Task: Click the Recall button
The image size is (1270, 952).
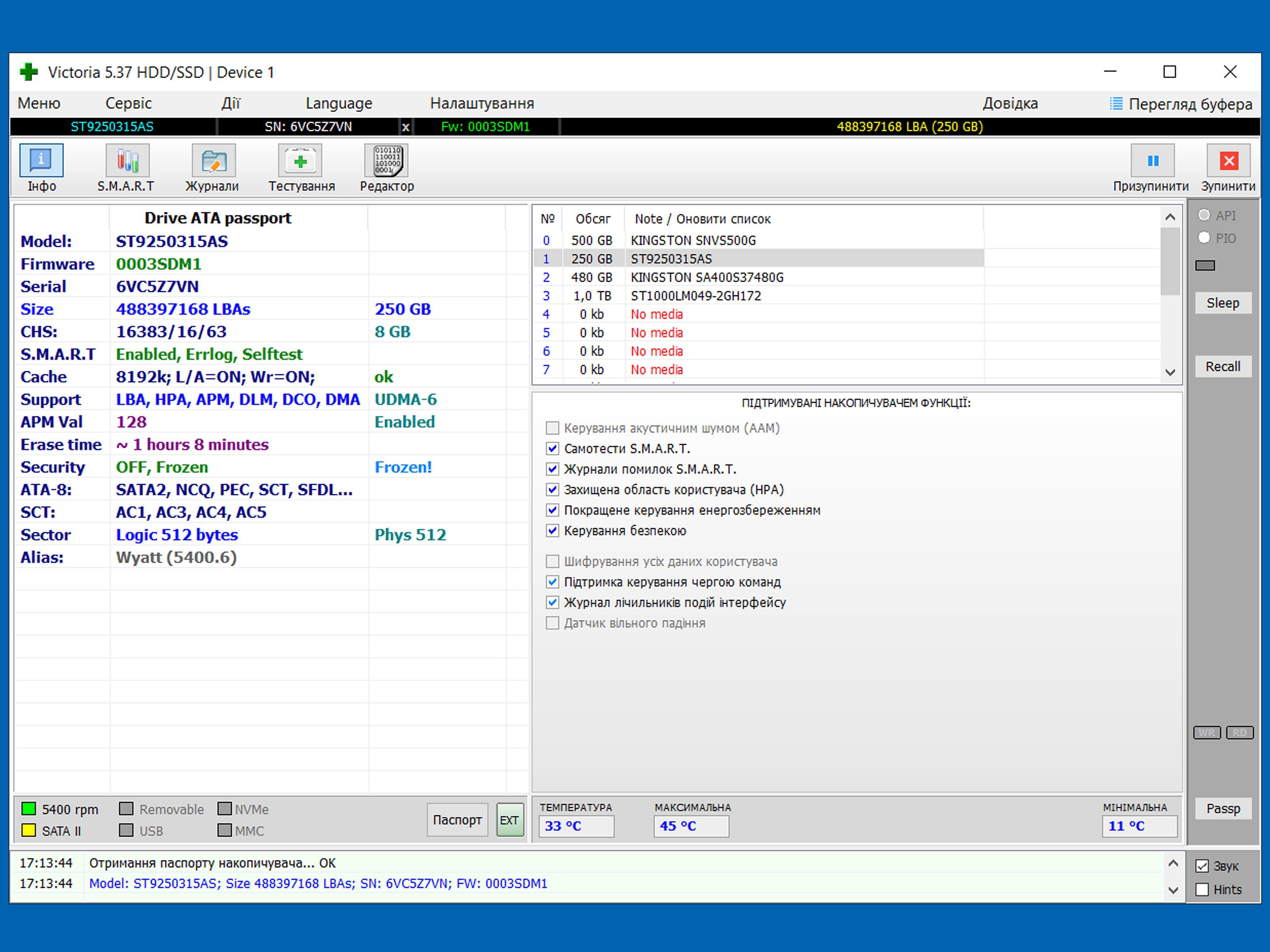Action: pos(1223,367)
